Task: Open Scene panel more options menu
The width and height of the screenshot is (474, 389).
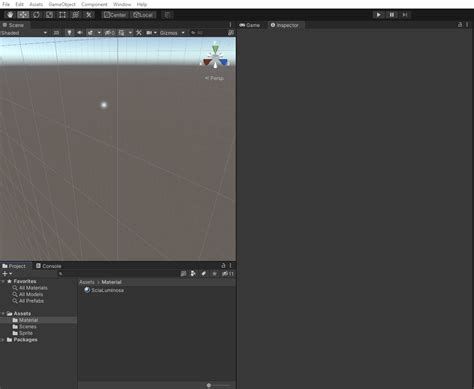Action: (x=230, y=25)
